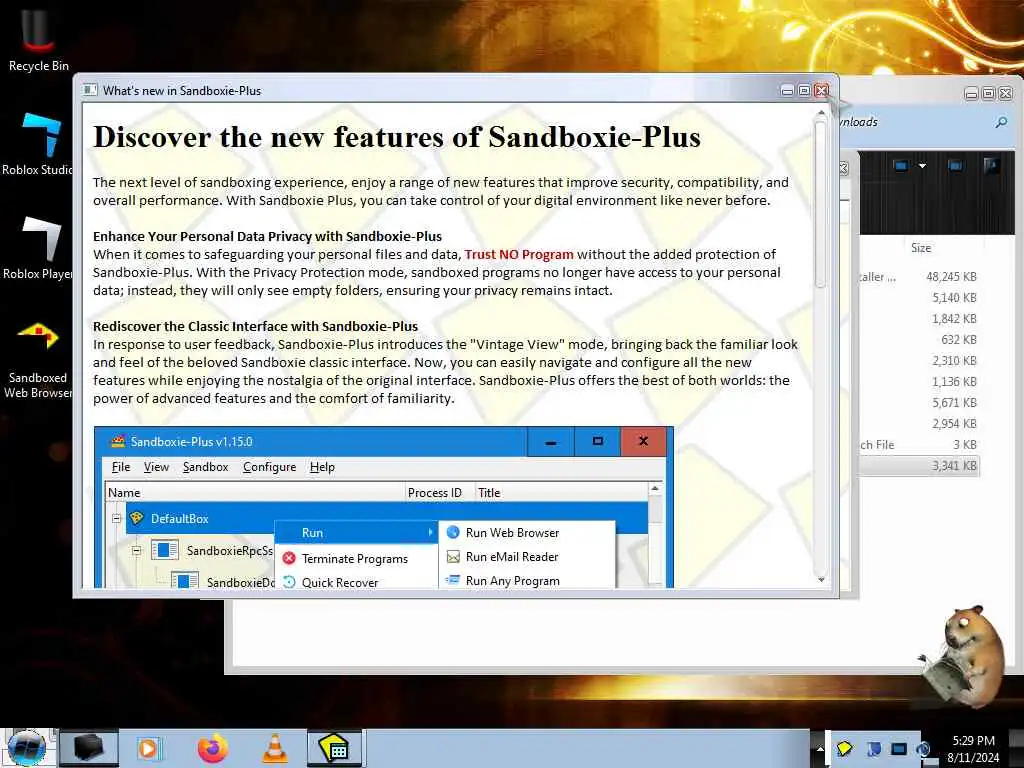The width and height of the screenshot is (1024, 768).
Task: Launch VLC media player from the taskbar
Action: 275,748
